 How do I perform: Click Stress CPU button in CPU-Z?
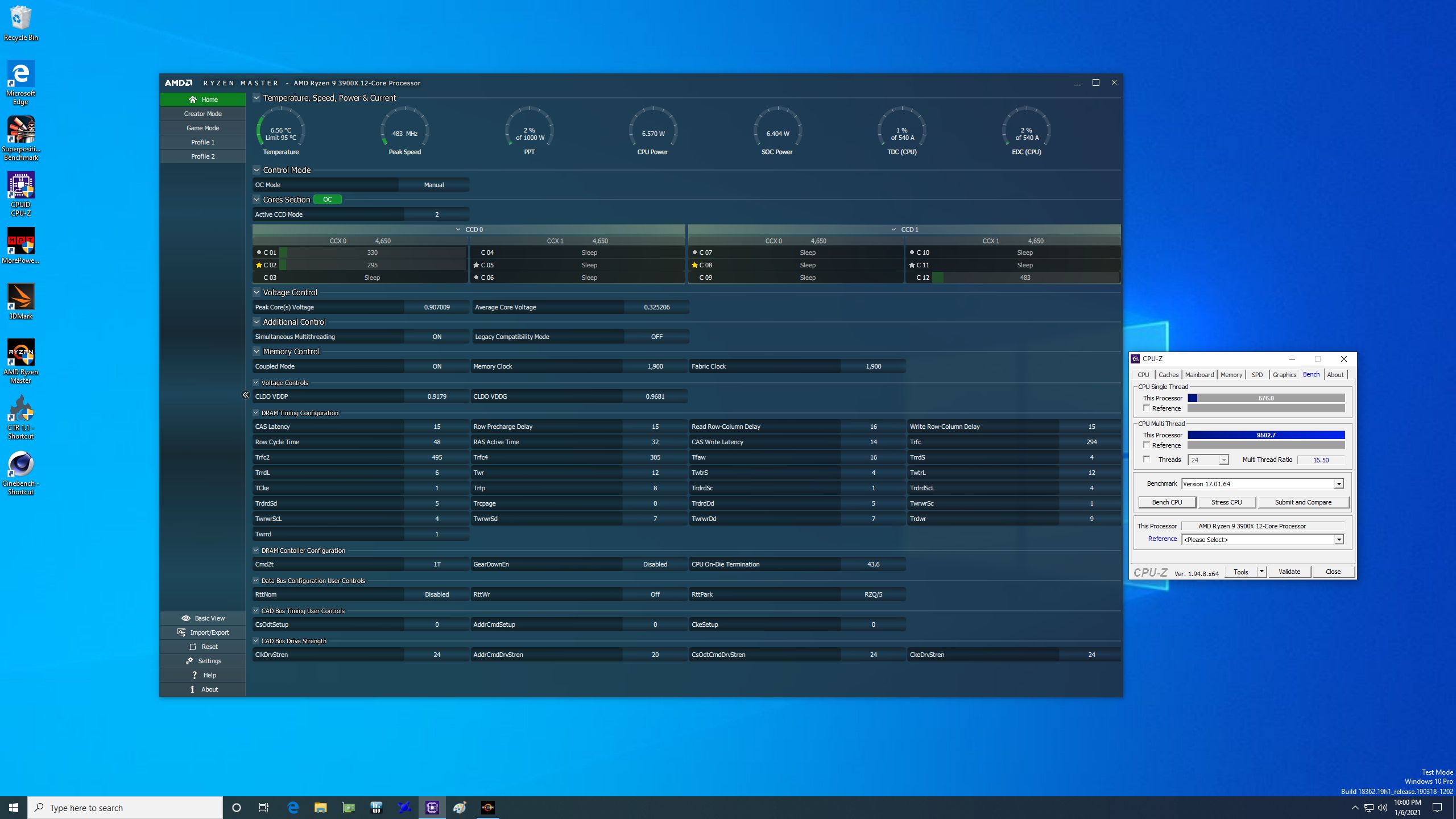(x=1226, y=502)
